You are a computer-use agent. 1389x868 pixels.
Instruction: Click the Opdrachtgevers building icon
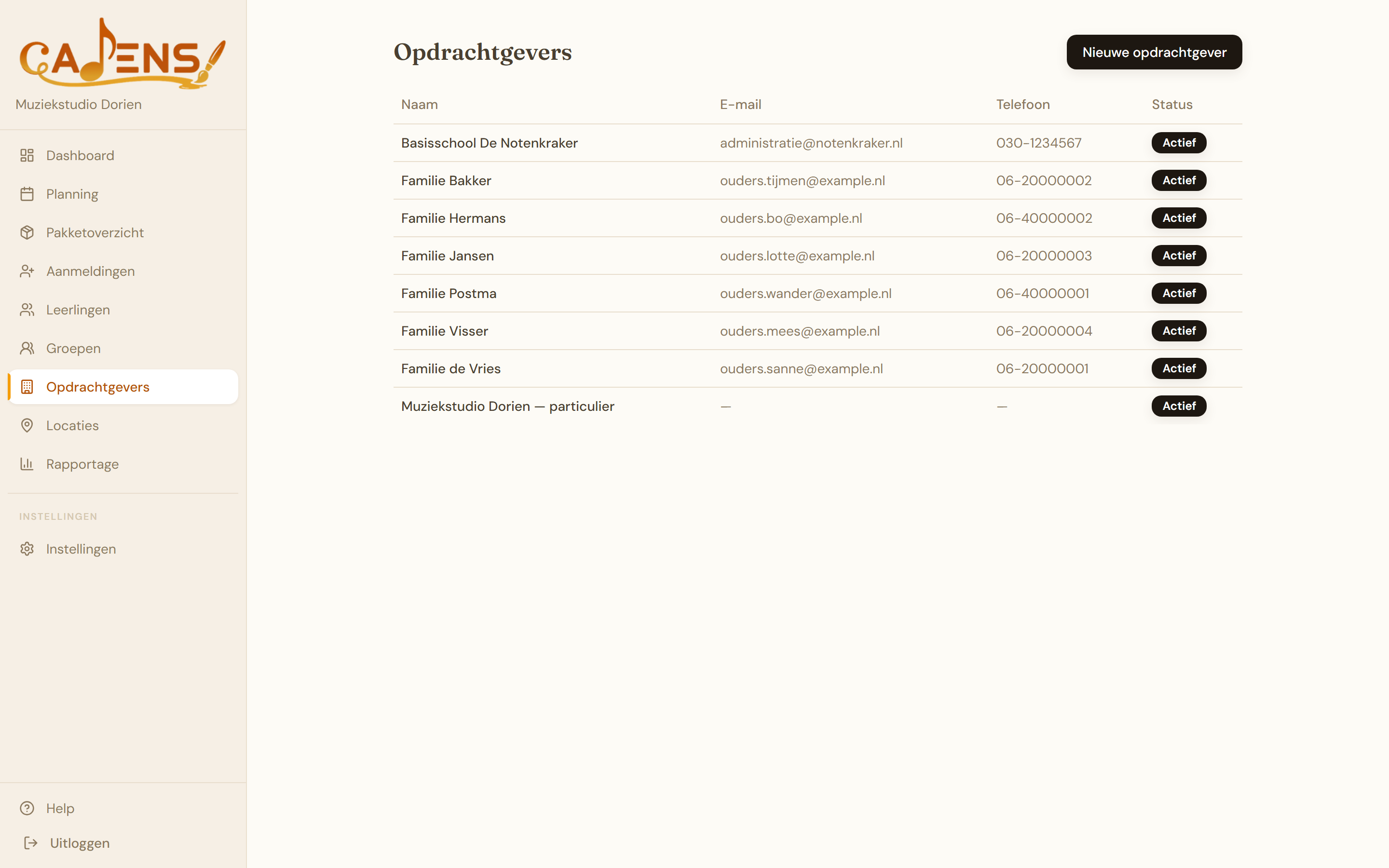tap(27, 387)
